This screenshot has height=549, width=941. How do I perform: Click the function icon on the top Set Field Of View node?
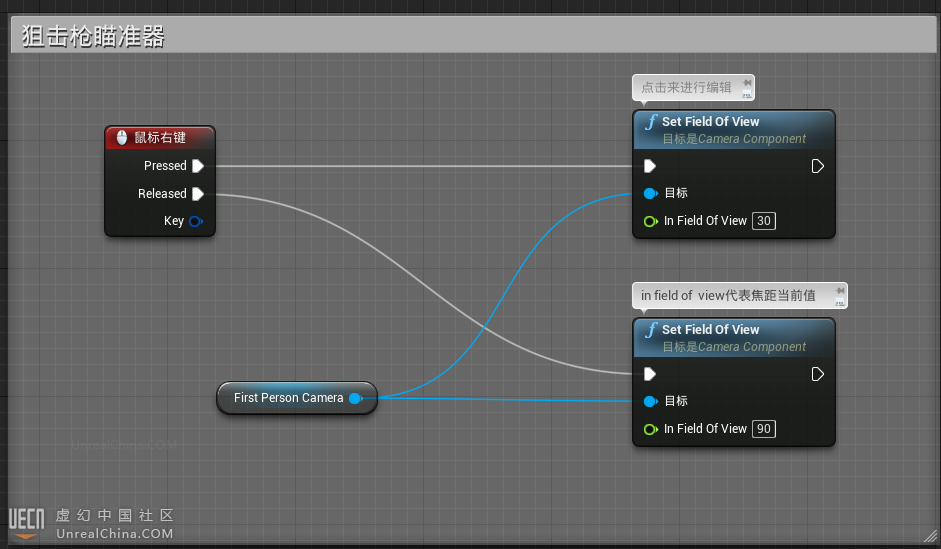point(651,123)
